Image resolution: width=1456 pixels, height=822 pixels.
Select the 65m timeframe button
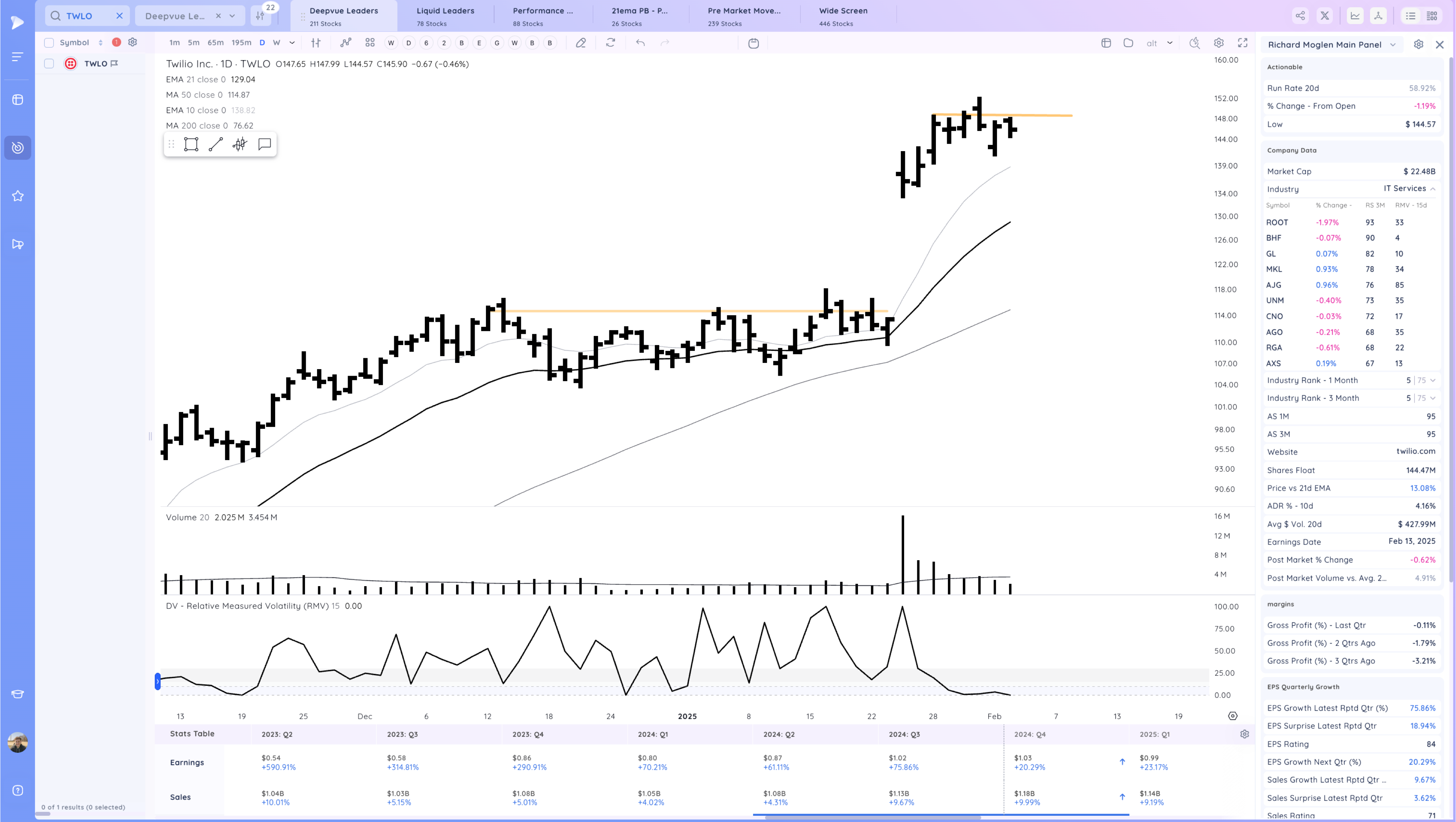215,43
